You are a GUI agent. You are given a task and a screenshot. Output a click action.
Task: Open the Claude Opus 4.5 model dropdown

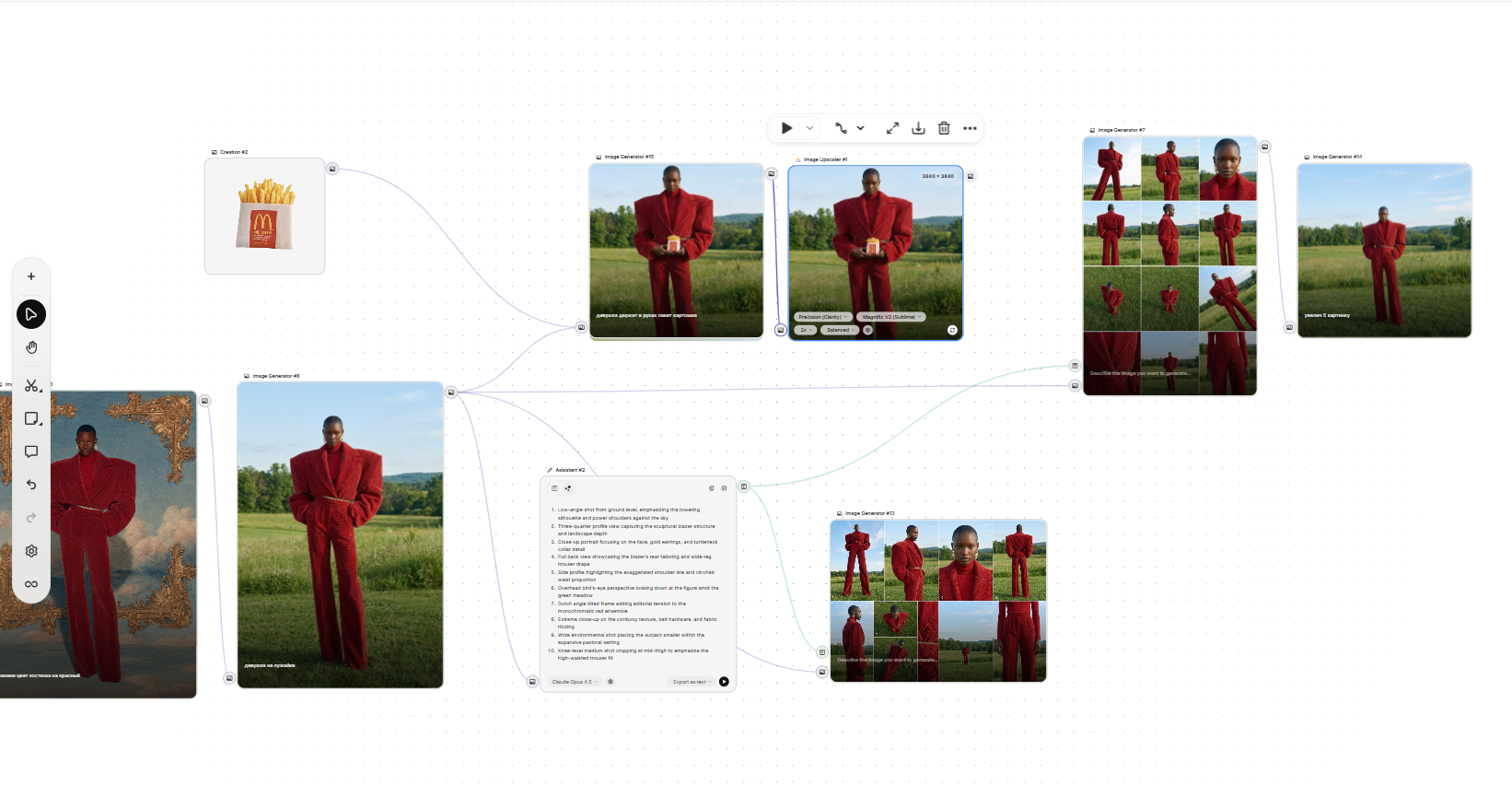click(575, 682)
